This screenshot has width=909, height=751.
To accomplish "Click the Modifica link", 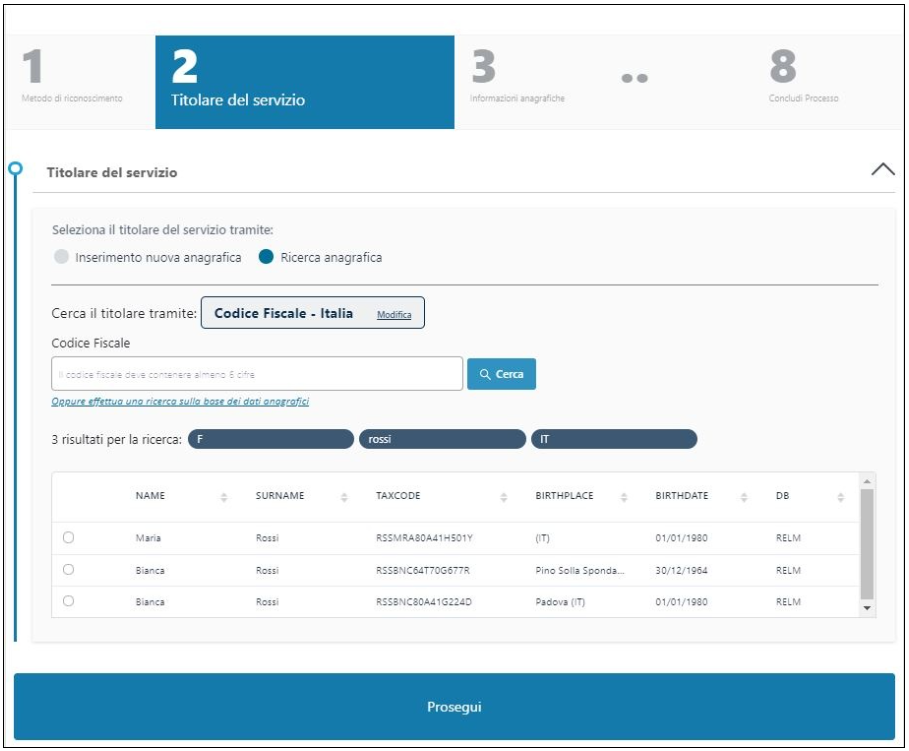I will [394, 314].
